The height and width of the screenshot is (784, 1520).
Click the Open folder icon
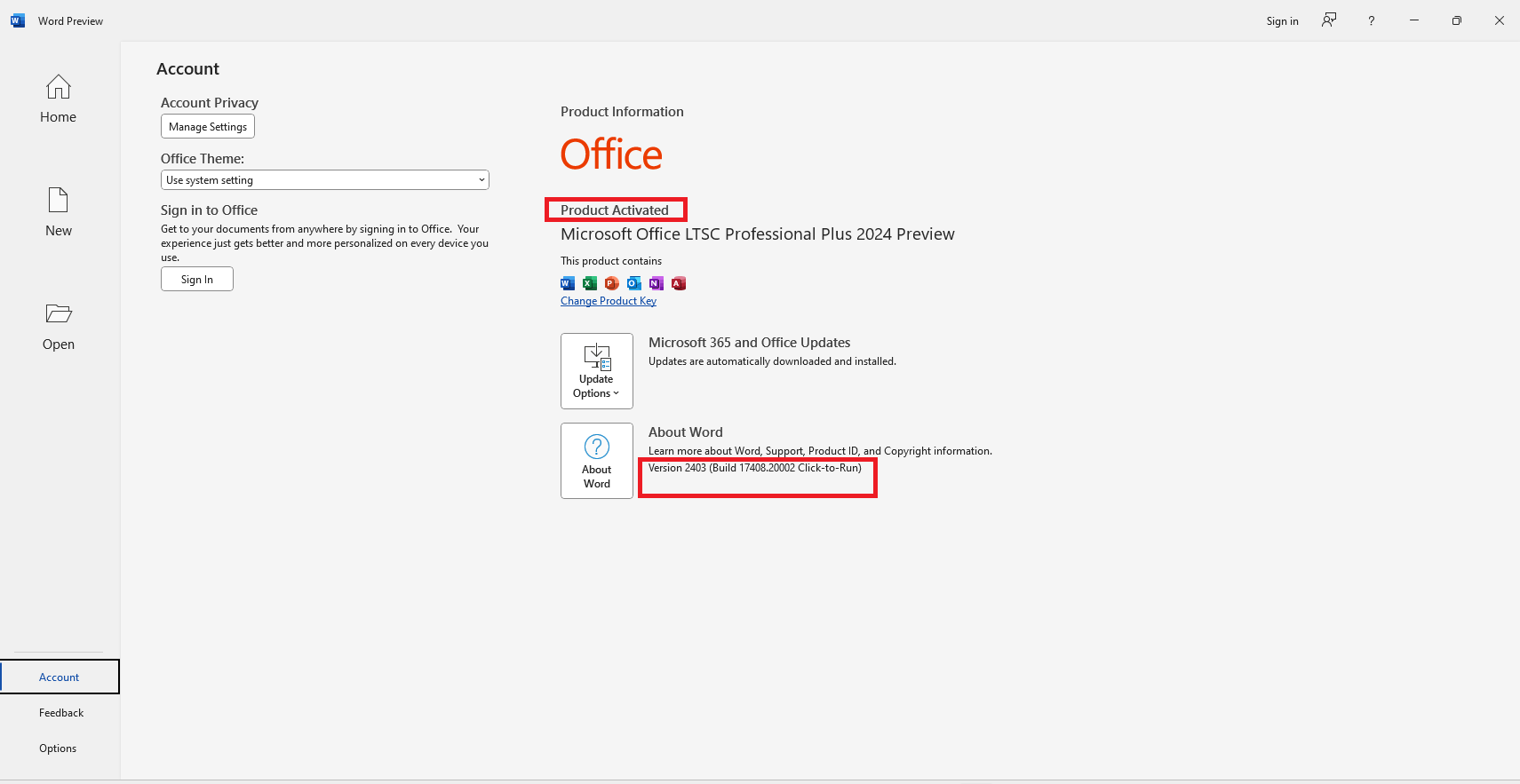pos(59,313)
